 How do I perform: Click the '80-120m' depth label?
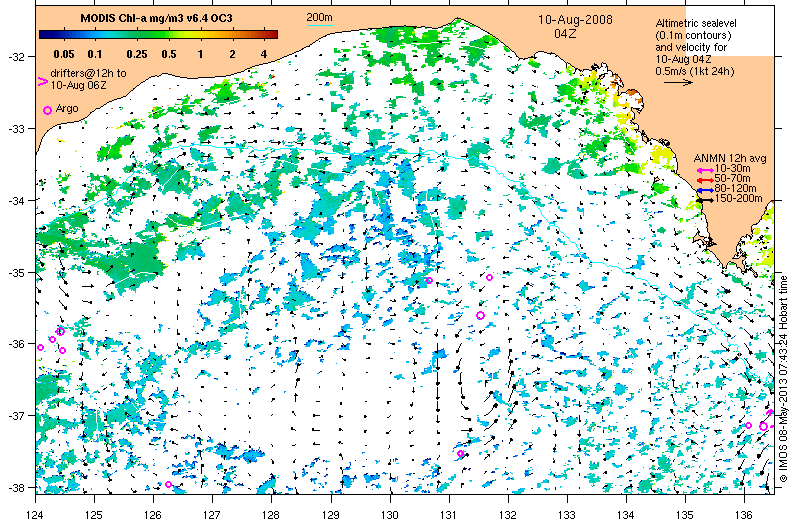coord(735,188)
